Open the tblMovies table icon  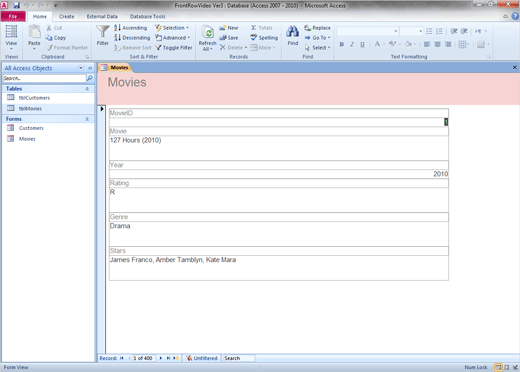pos(11,108)
